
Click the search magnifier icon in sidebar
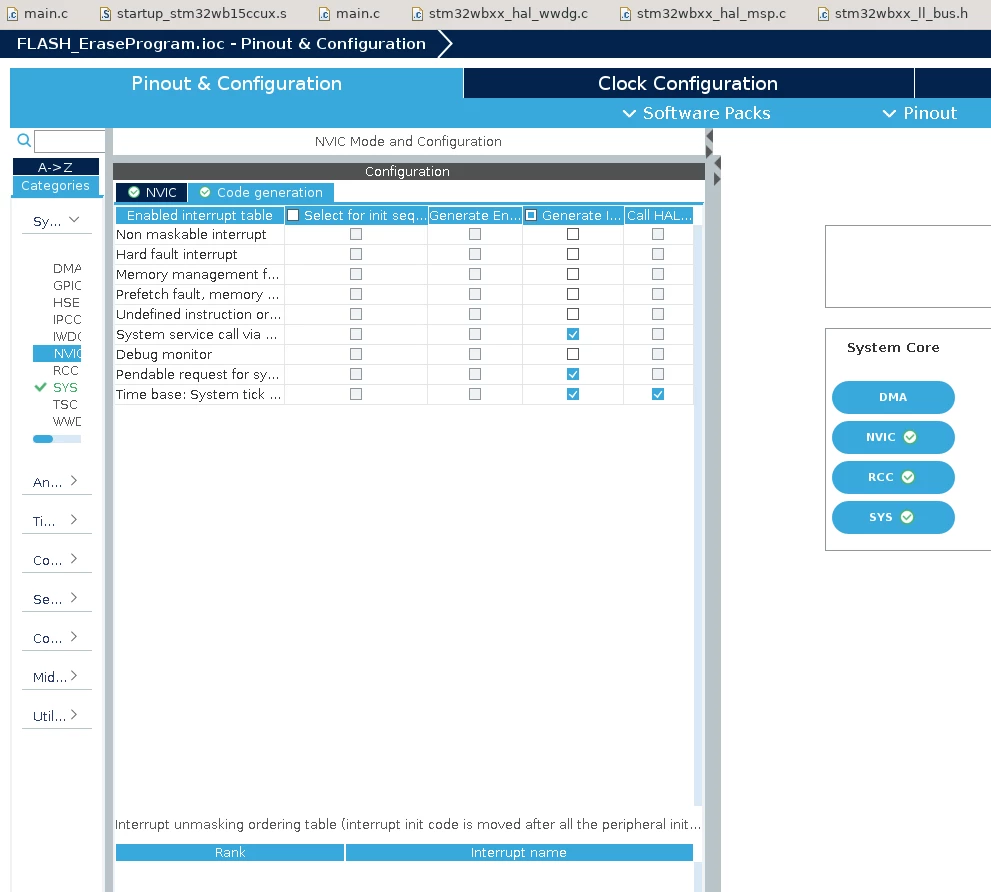[24, 140]
